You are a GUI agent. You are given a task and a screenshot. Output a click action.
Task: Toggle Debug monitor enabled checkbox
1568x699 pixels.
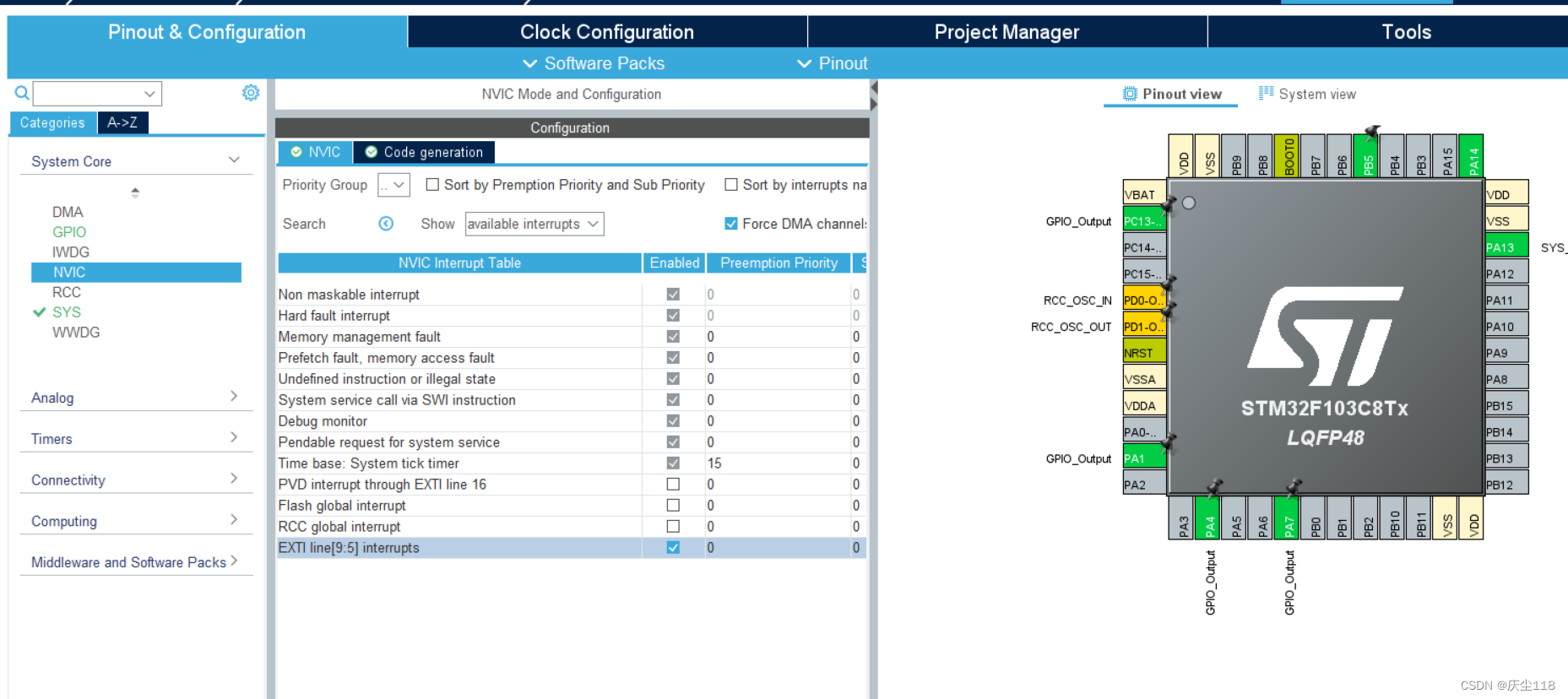(x=673, y=421)
